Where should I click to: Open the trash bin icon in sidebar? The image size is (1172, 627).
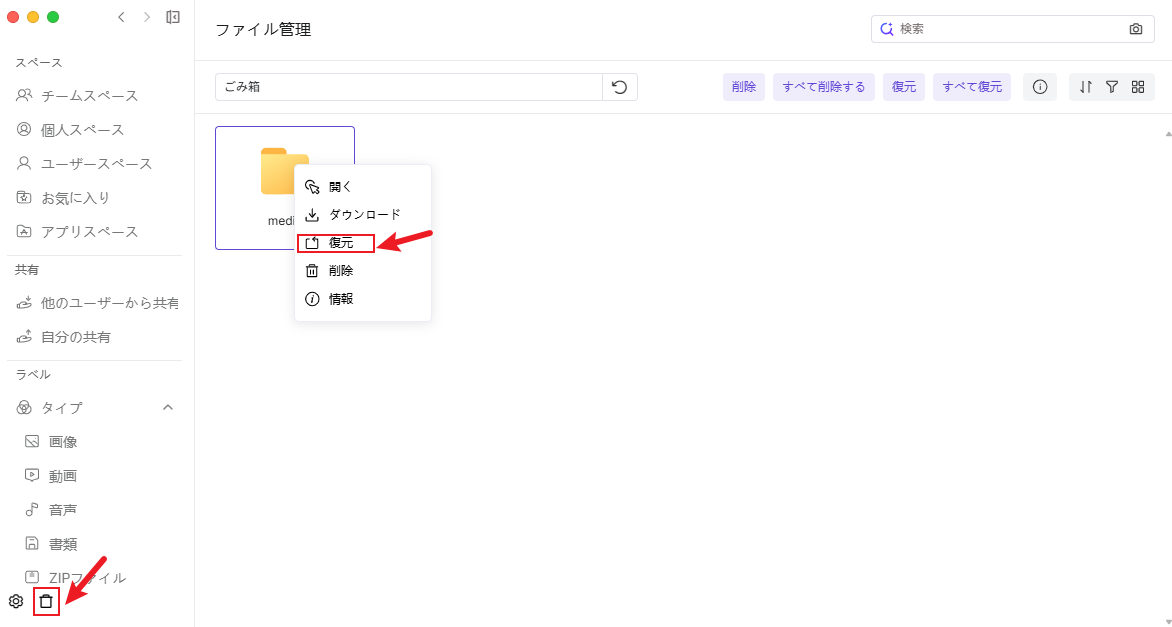pos(46,601)
